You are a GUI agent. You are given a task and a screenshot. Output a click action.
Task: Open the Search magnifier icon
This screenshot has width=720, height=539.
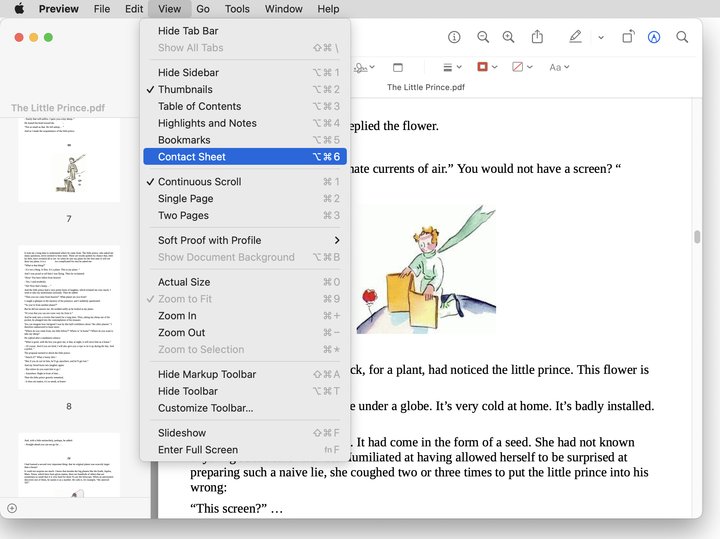click(x=682, y=37)
